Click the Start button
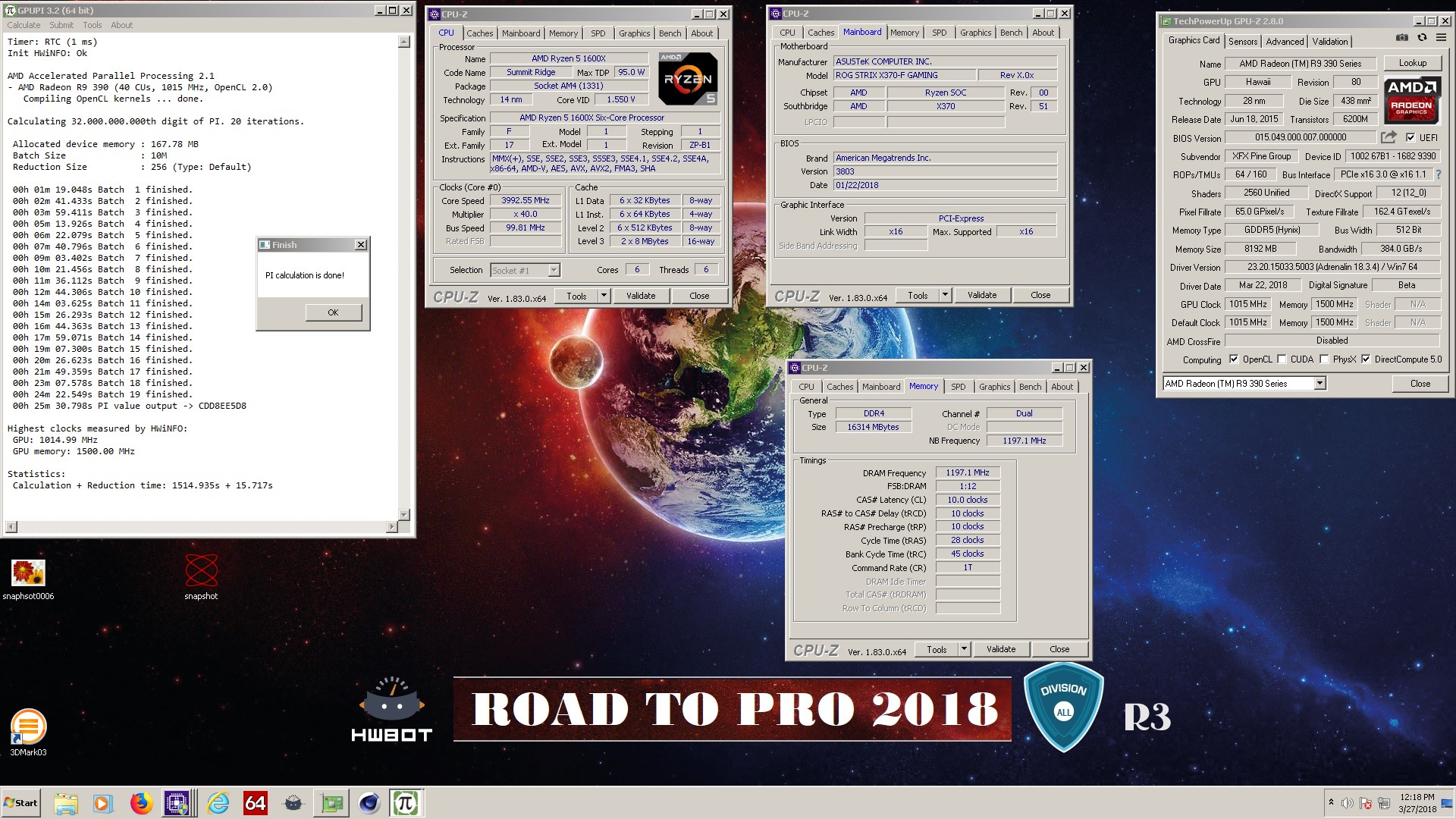The image size is (1456, 819). [20, 803]
